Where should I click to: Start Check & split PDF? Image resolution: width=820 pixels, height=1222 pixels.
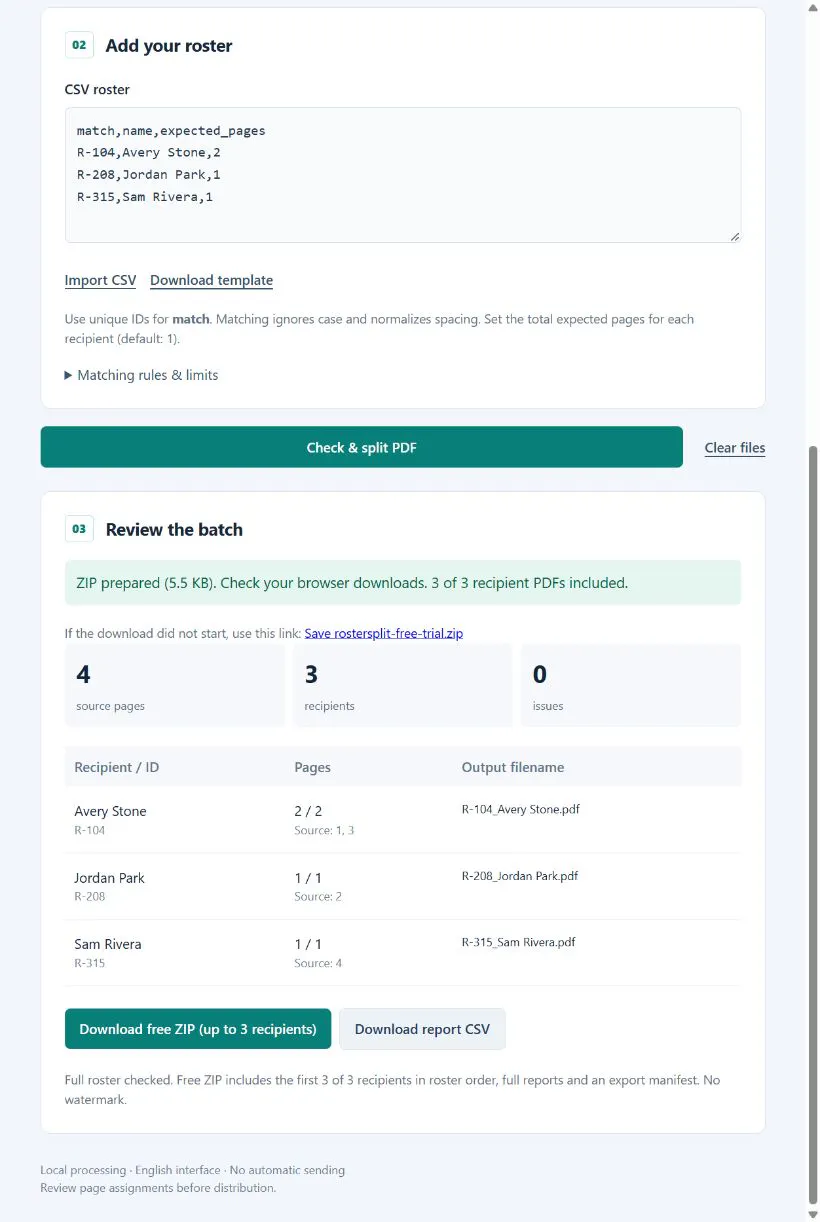pyautogui.click(x=361, y=447)
